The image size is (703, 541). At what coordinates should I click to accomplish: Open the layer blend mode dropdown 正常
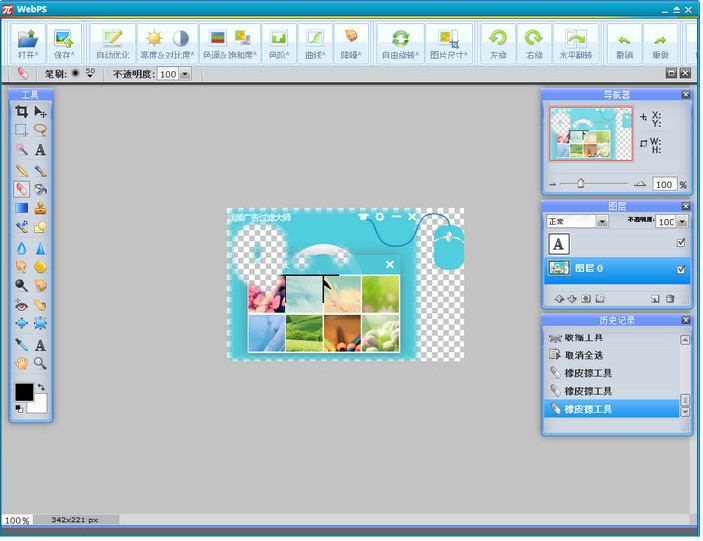click(x=601, y=220)
